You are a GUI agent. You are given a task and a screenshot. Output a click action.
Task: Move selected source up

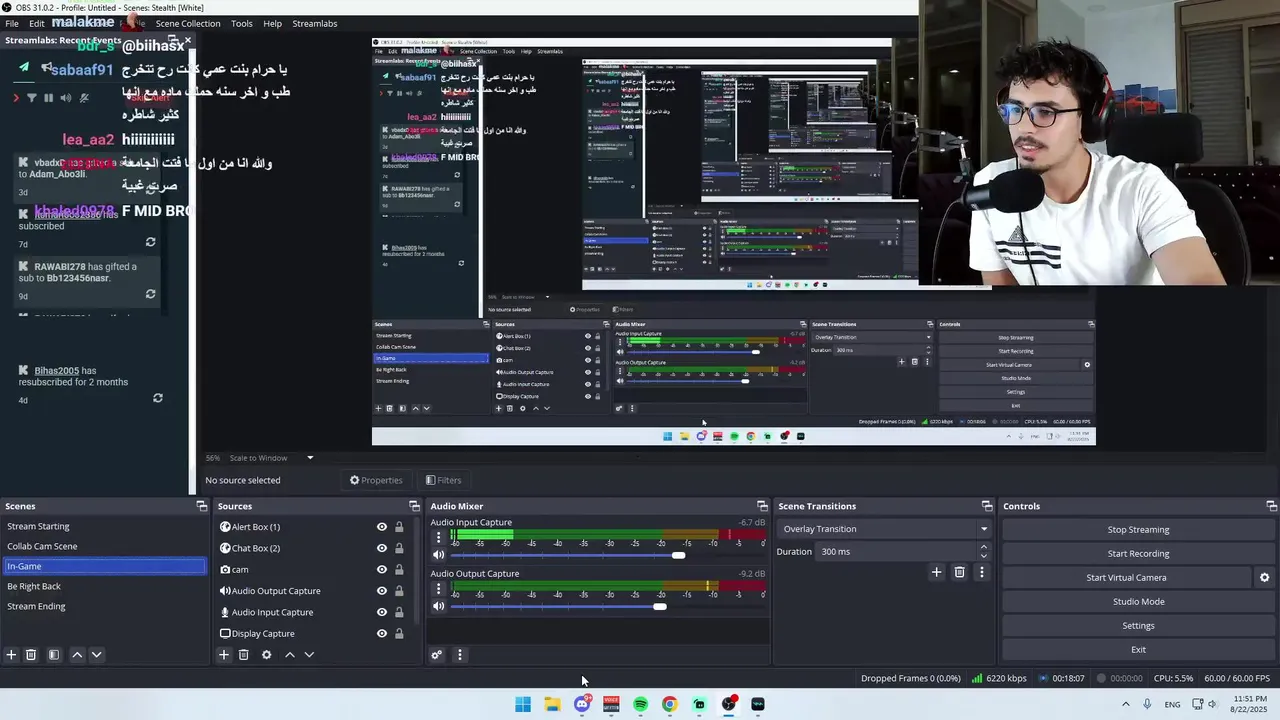(290, 655)
